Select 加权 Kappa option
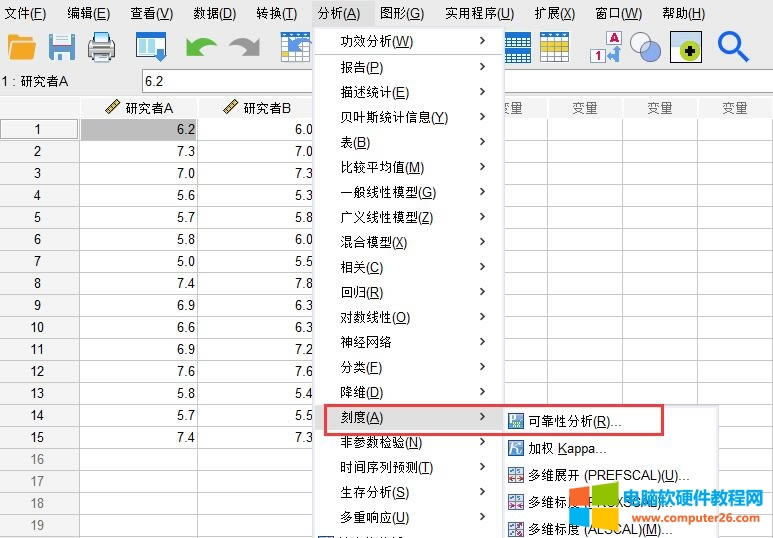The height and width of the screenshot is (538, 773). [567, 448]
